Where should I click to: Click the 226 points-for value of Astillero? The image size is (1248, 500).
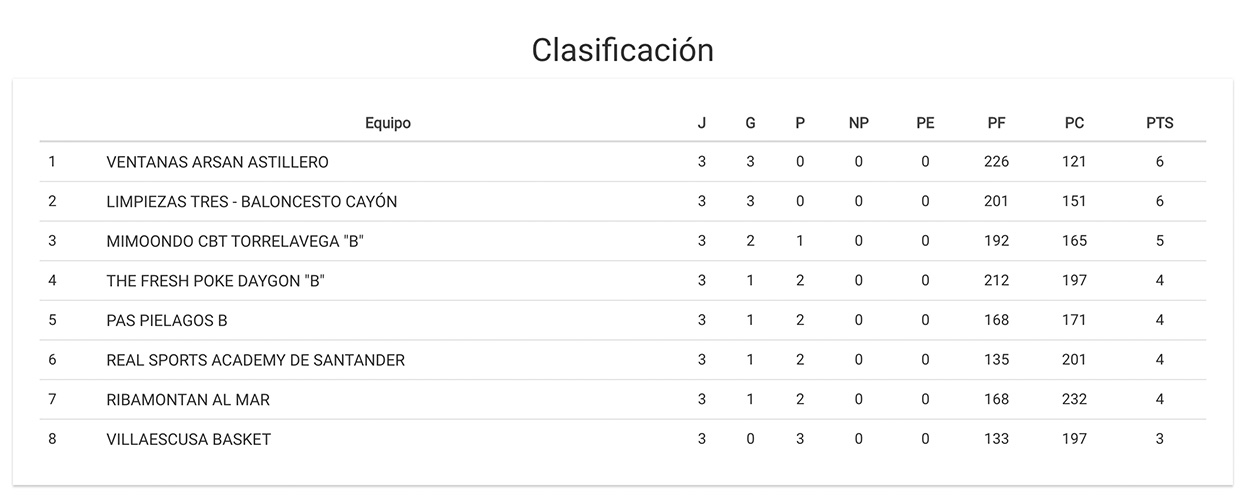996,162
